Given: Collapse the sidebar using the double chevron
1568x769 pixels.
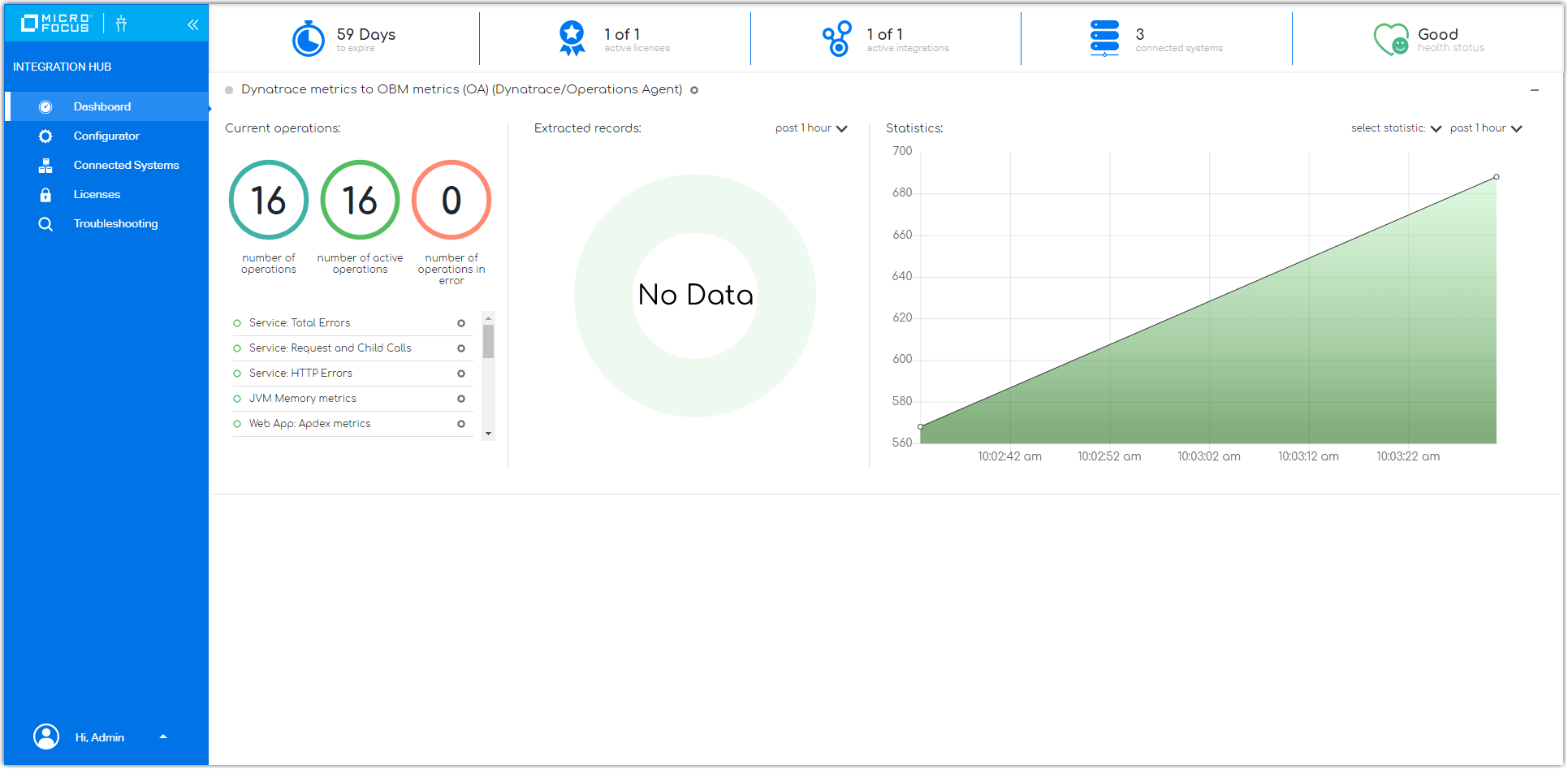Looking at the screenshot, I should pos(193,24).
